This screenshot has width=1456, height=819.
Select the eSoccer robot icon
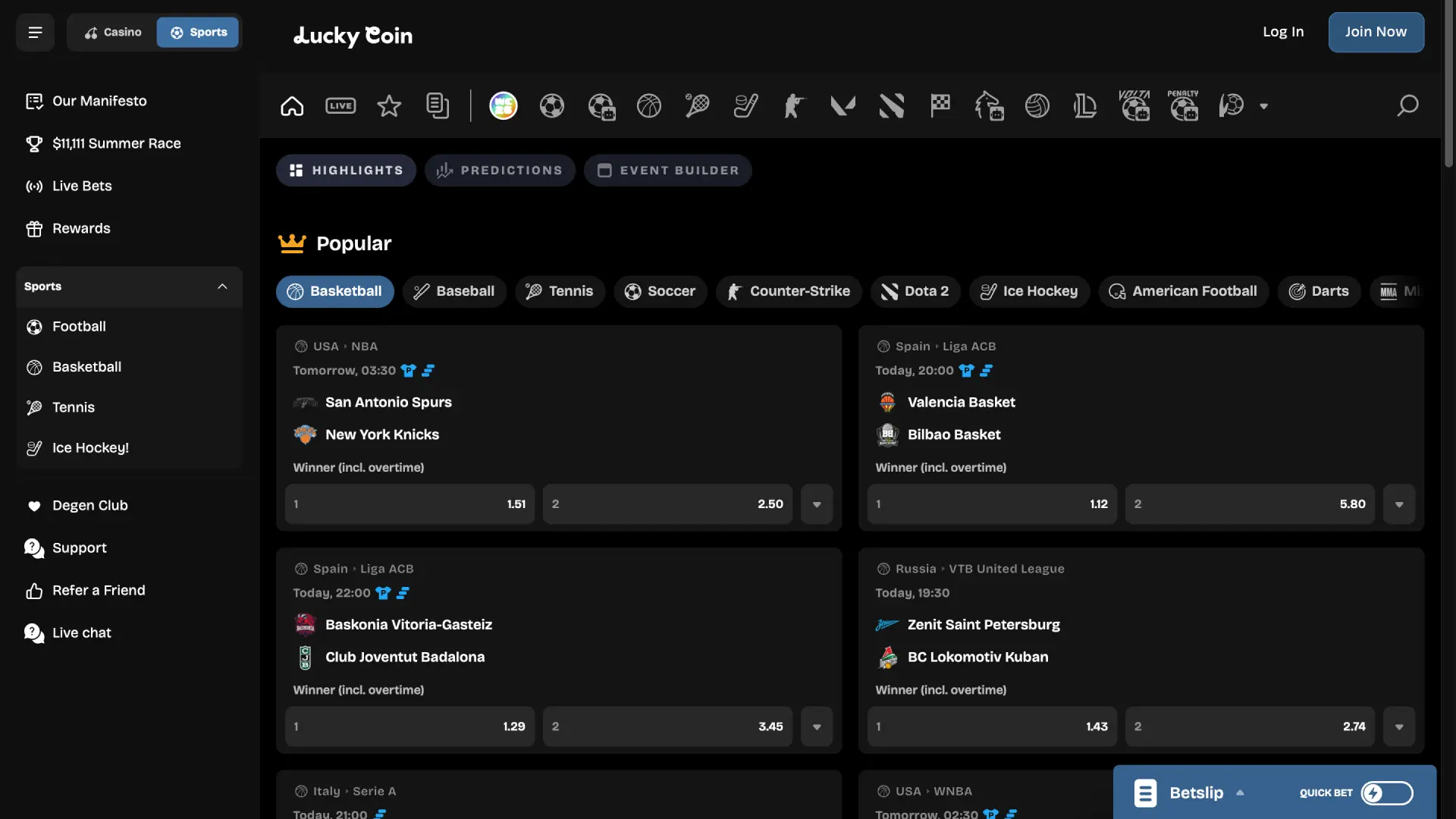click(x=601, y=106)
